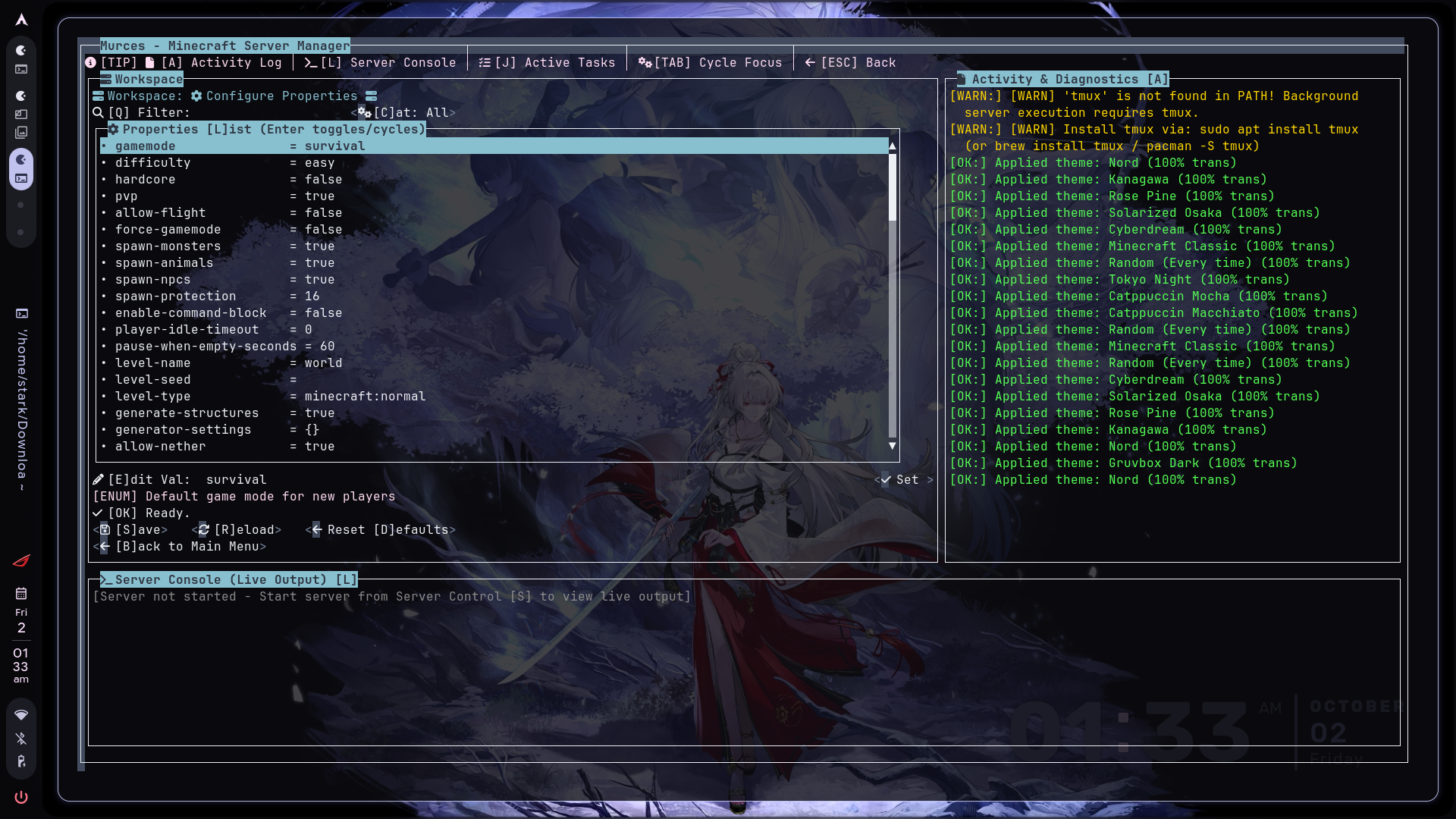Click log line Applied theme: Tokyo Night
This screenshot has width=1456, height=819.
coord(1120,280)
